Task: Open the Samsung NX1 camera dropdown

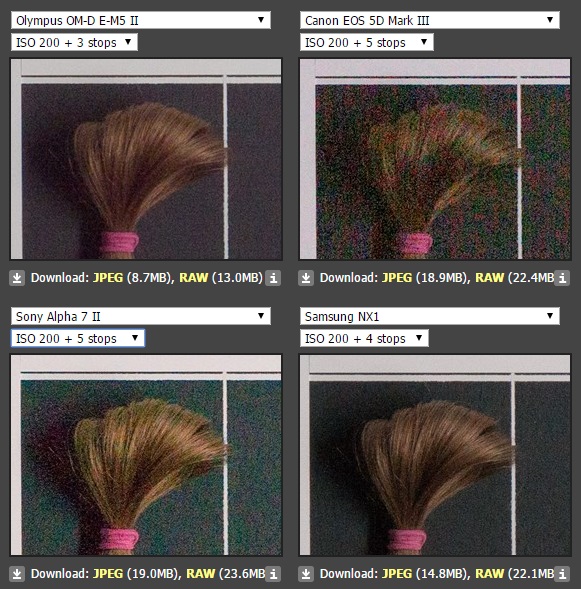Action: 430,316
